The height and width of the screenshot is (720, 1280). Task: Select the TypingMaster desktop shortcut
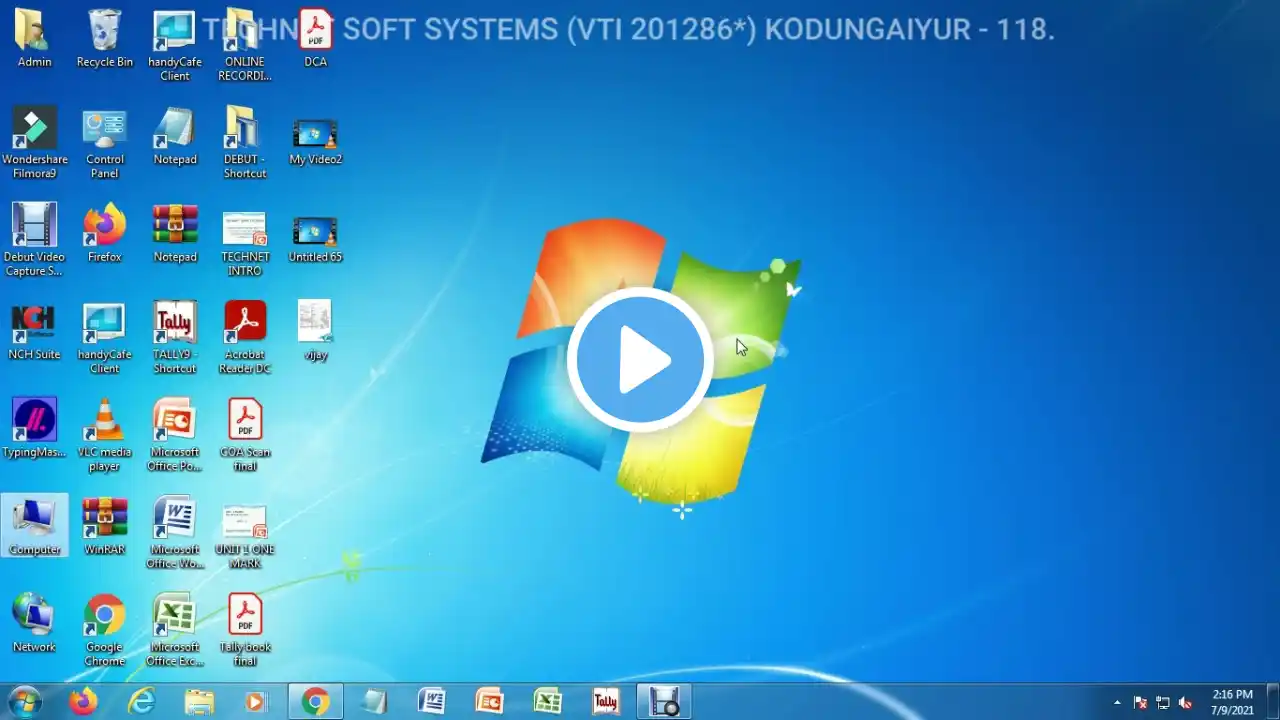34,427
